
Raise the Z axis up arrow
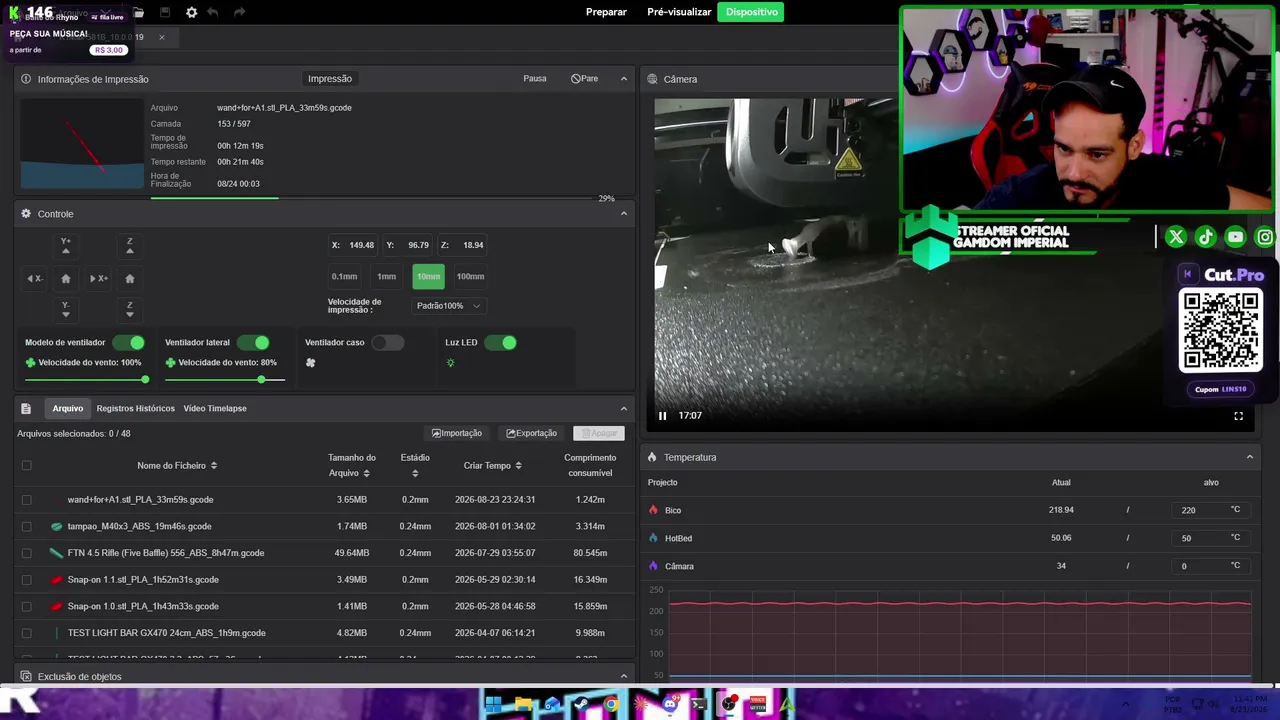click(129, 245)
